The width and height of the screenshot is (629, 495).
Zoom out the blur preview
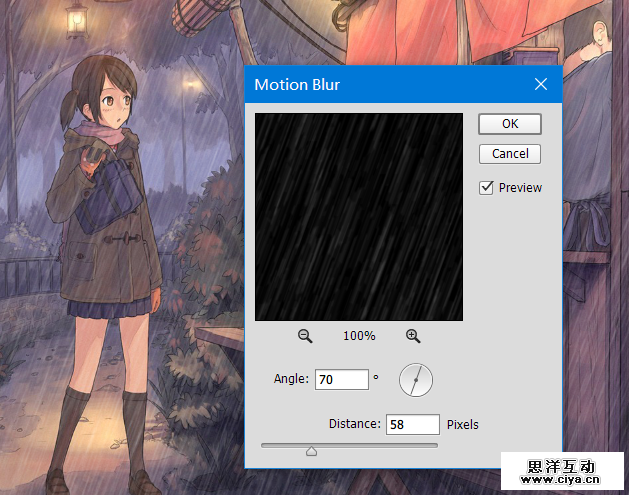click(305, 336)
